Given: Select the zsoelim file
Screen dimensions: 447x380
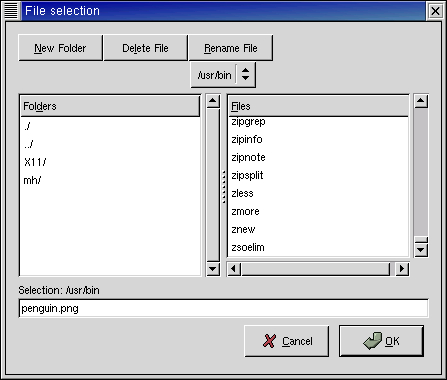Looking at the screenshot, I should [x=318, y=247].
